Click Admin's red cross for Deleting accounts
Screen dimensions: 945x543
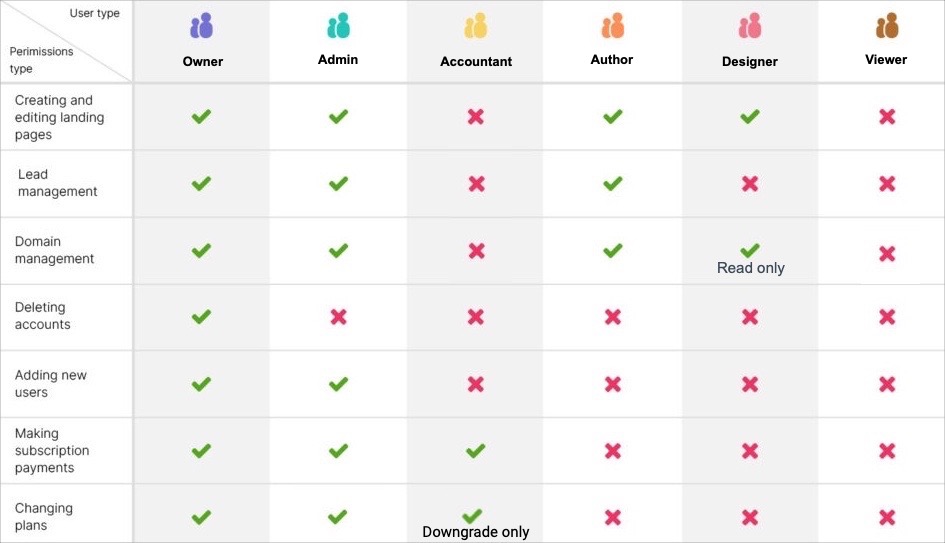click(x=338, y=317)
